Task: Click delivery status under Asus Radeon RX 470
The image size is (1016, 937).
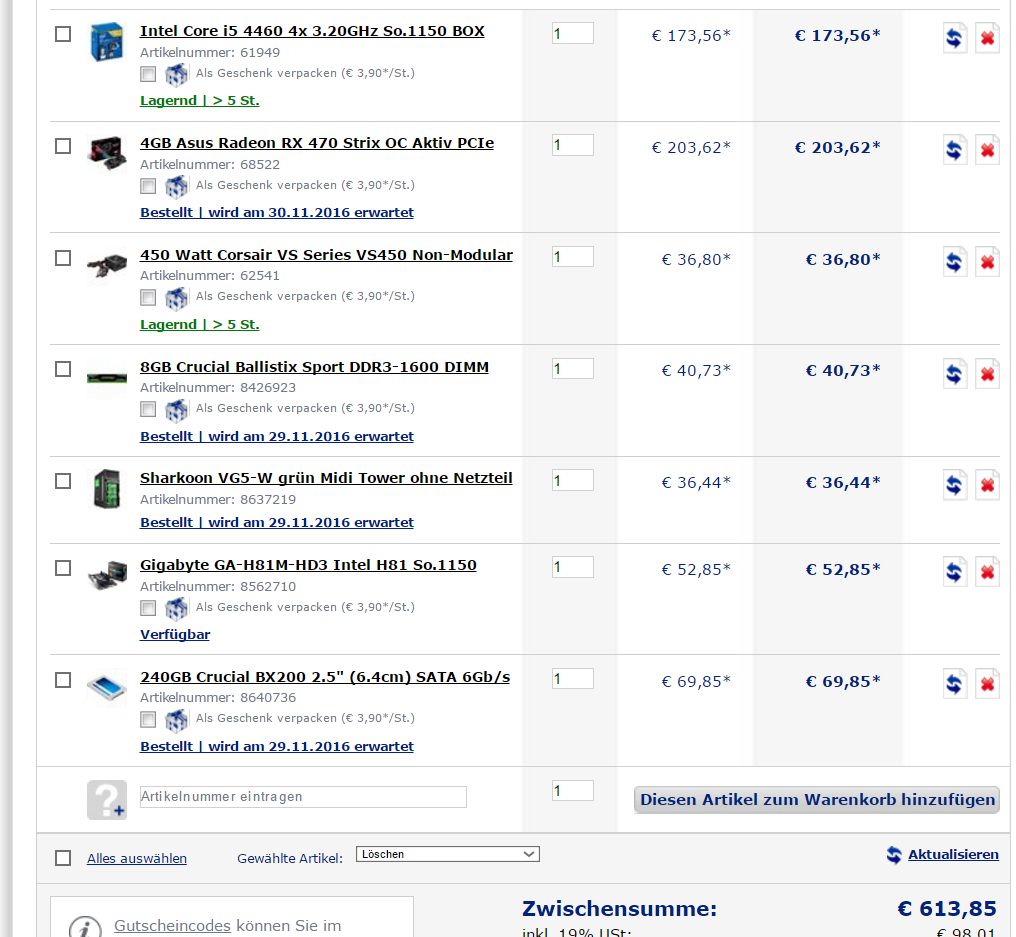Action: click(277, 213)
